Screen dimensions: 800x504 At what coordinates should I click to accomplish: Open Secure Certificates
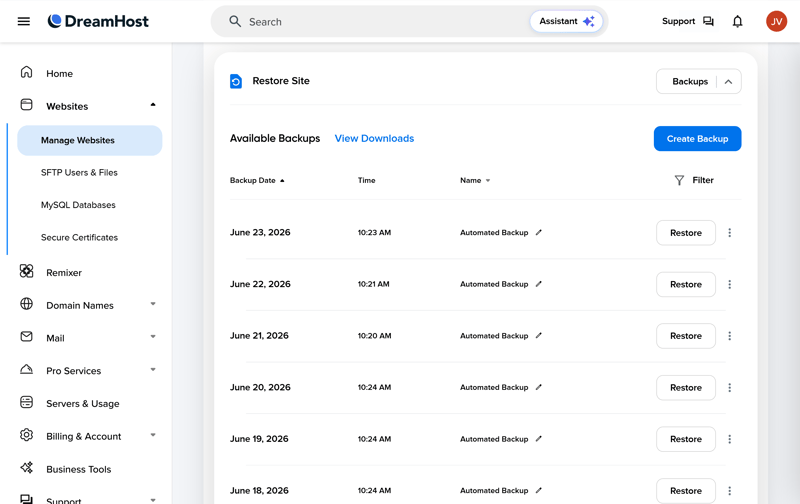click(79, 238)
